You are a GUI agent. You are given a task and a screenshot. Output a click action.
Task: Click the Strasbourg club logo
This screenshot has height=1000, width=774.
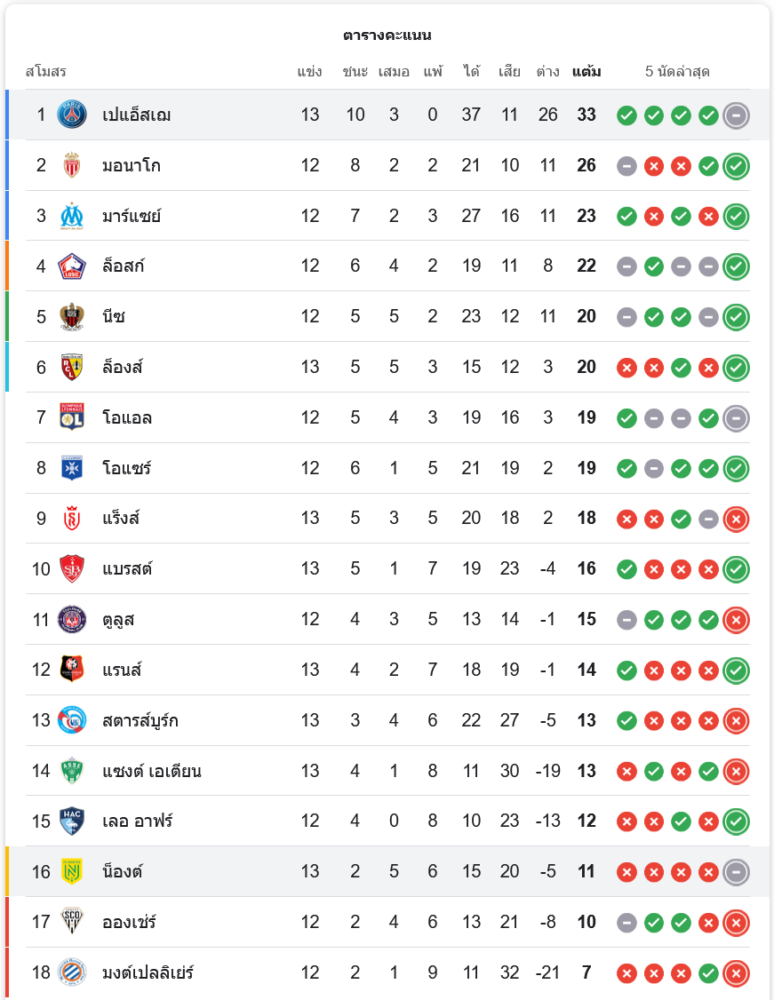point(72,720)
